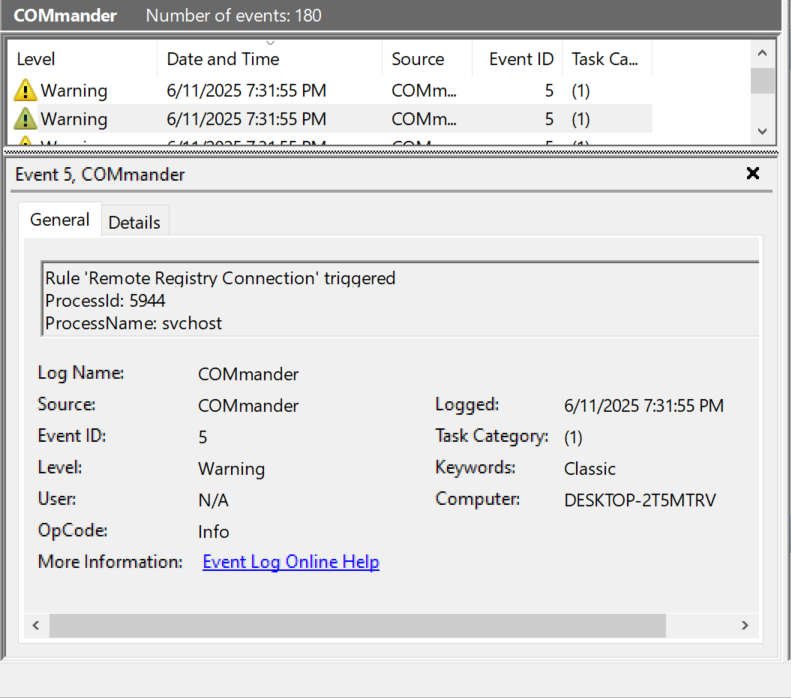The height and width of the screenshot is (698, 791).
Task: Click the sort chevron above Date and Time
Action: (x=270, y=43)
